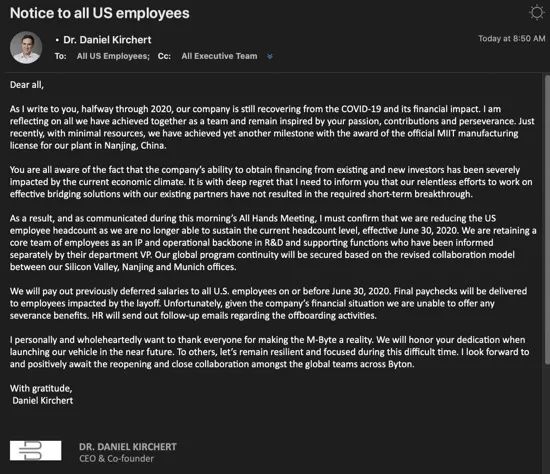The height and width of the screenshot is (474, 550).
Task: Click the With gratitude closing line
Action: click(x=41, y=388)
